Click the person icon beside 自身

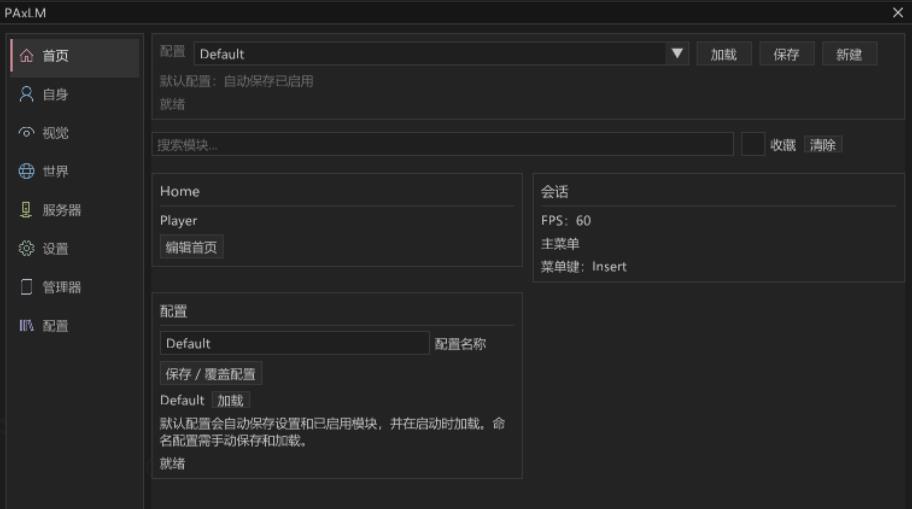click(x=26, y=94)
